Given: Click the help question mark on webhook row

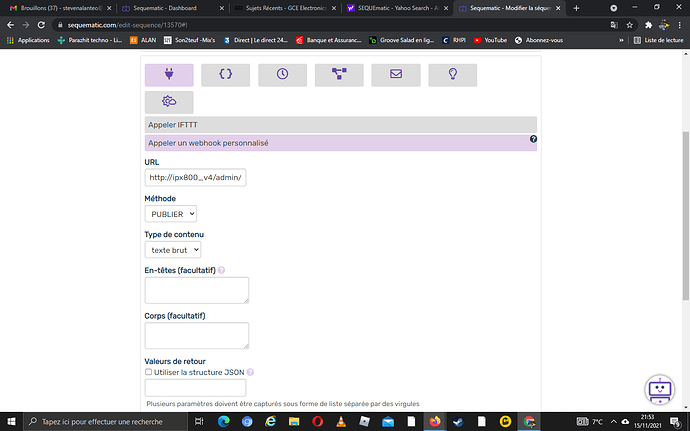Looking at the screenshot, I should pos(534,139).
